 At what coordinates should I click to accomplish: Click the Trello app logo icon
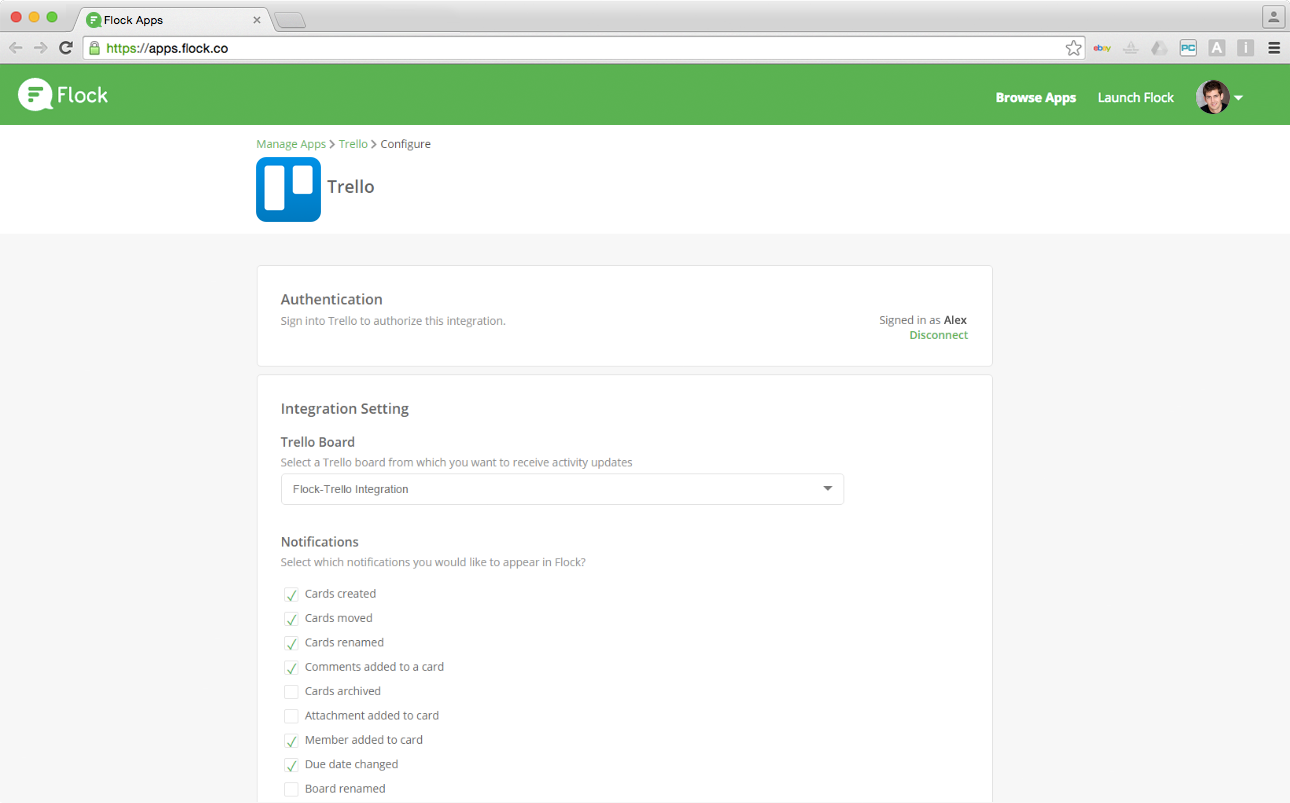click(x=288, y=189)
